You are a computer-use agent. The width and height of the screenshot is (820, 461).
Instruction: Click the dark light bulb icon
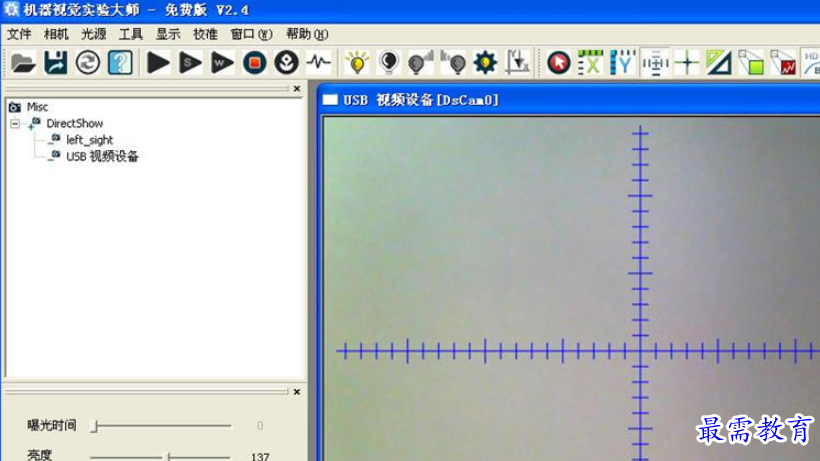[389, 63]
